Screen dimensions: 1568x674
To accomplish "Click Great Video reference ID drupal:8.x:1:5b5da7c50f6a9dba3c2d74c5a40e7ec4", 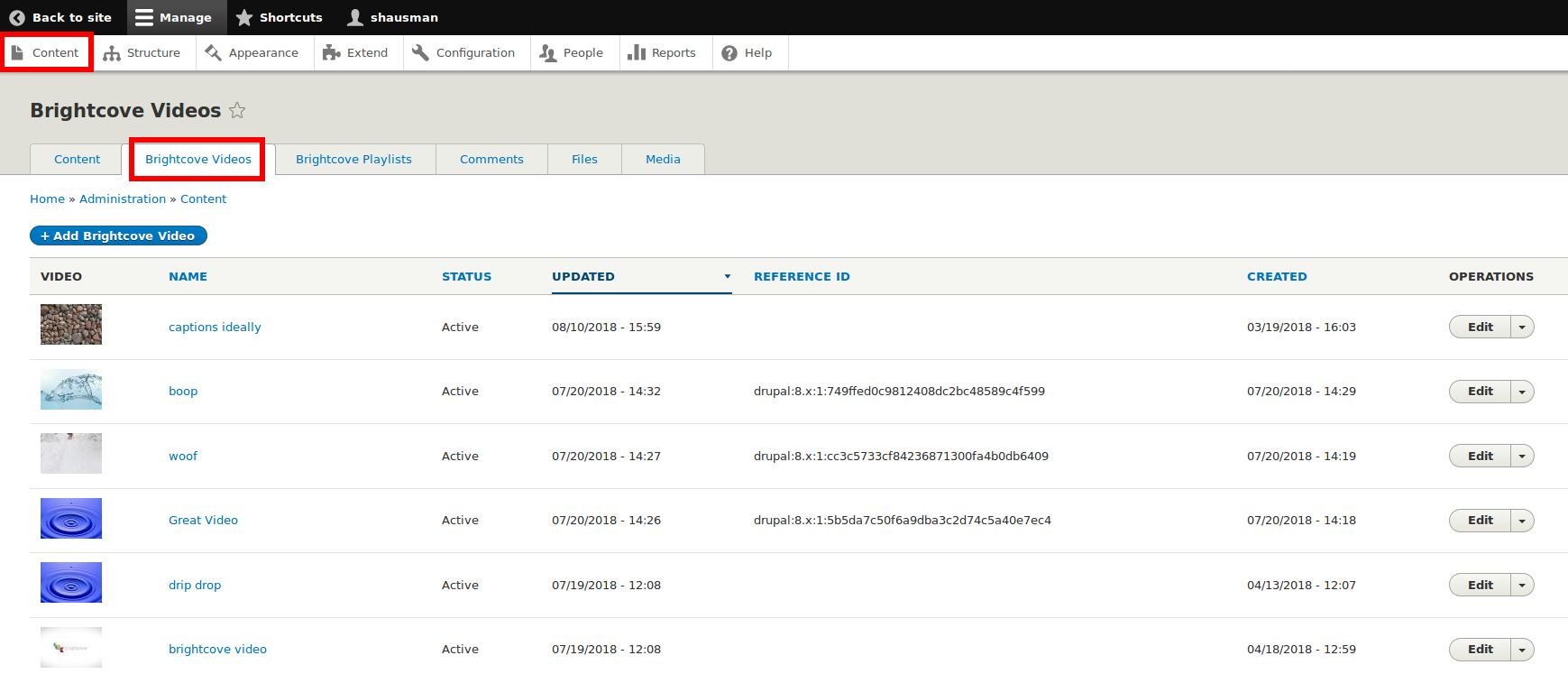I will click(903, 520).
